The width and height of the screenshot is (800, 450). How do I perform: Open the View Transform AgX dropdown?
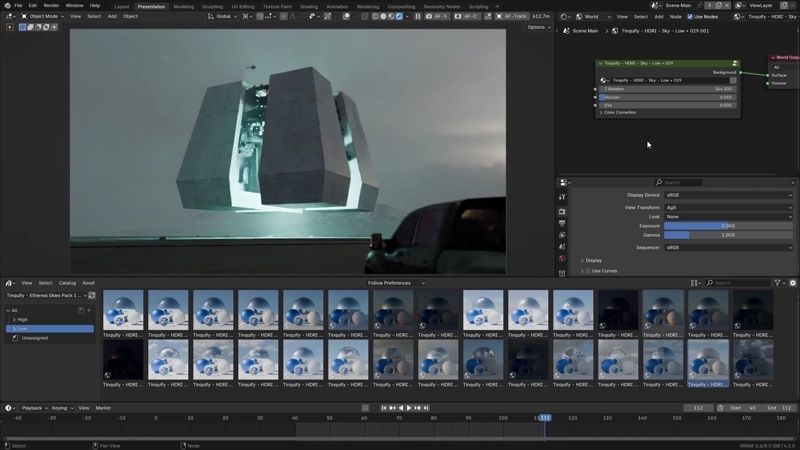[728, 207]
